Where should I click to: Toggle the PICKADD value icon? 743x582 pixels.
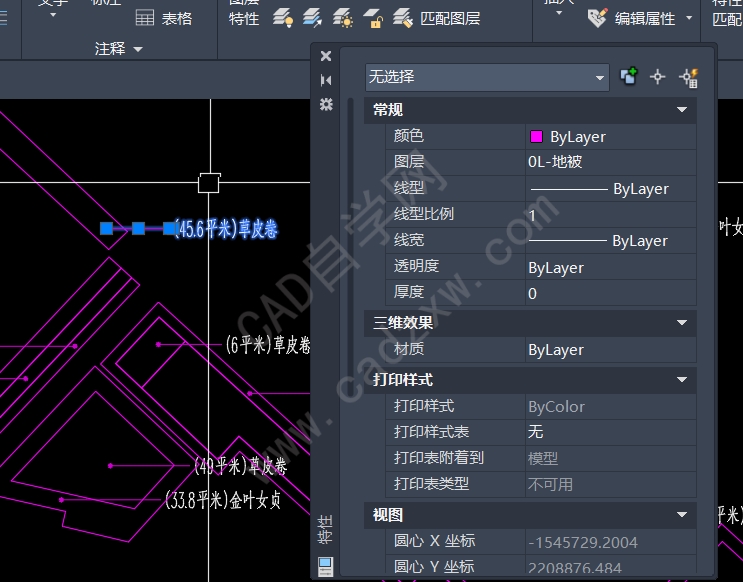(x=629, y=76)
